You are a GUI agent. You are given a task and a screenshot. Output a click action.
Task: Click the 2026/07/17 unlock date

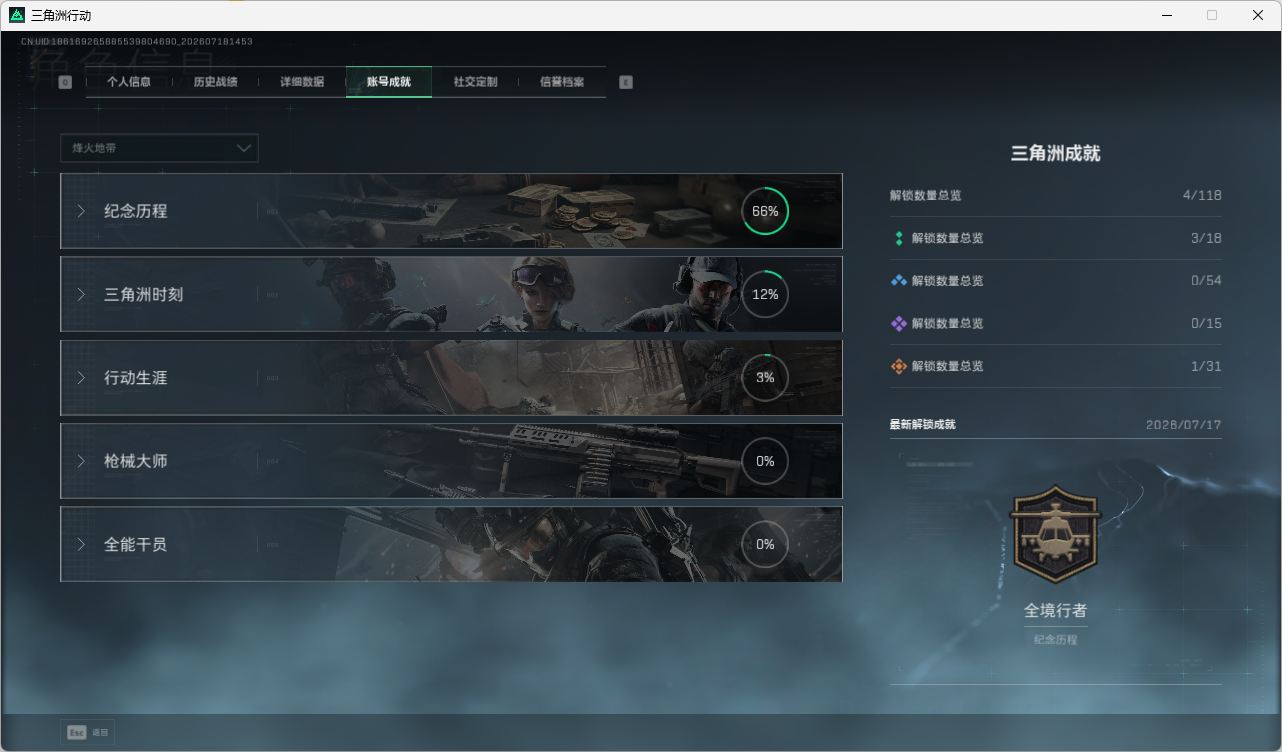(1184, 425)
